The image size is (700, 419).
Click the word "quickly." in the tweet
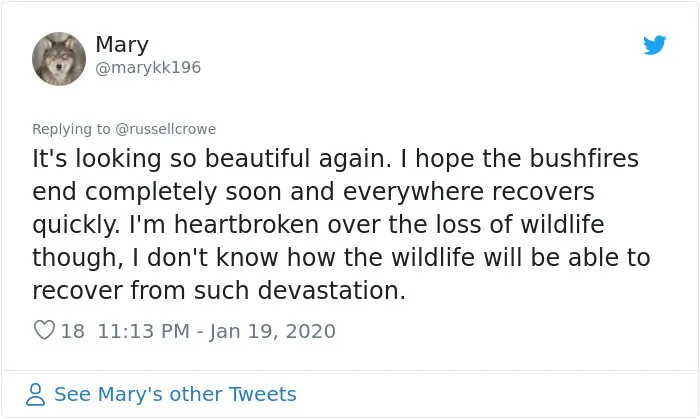(76, 225)
